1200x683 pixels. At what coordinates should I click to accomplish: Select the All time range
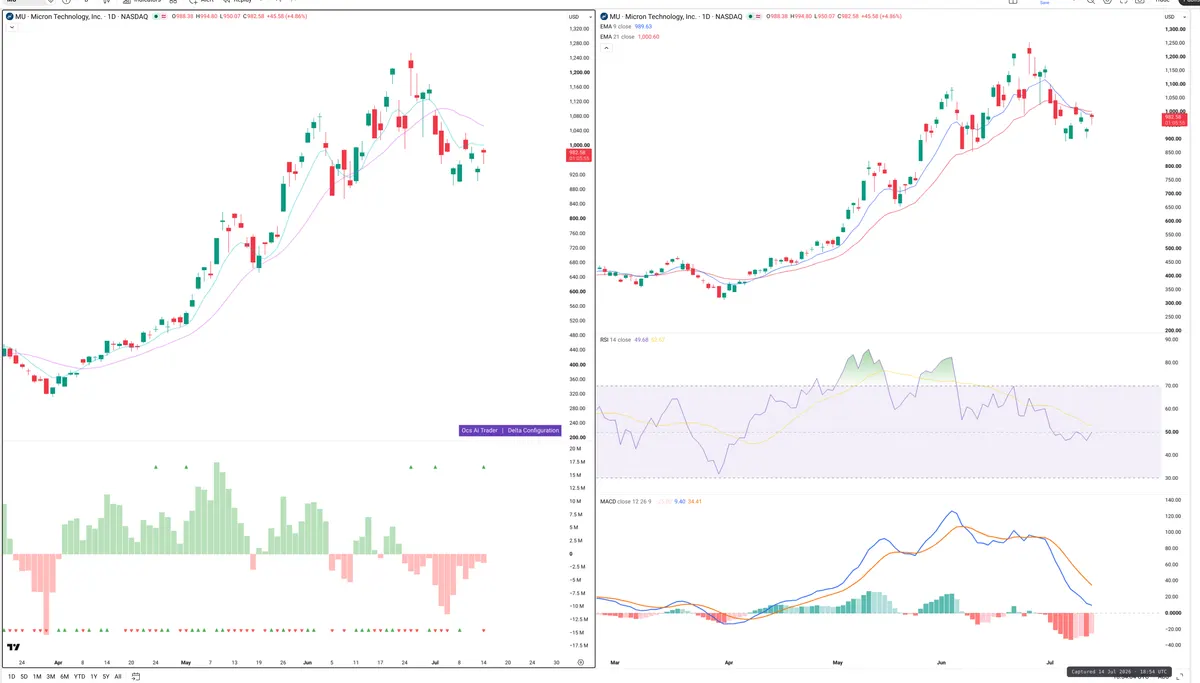pos(118,676)
